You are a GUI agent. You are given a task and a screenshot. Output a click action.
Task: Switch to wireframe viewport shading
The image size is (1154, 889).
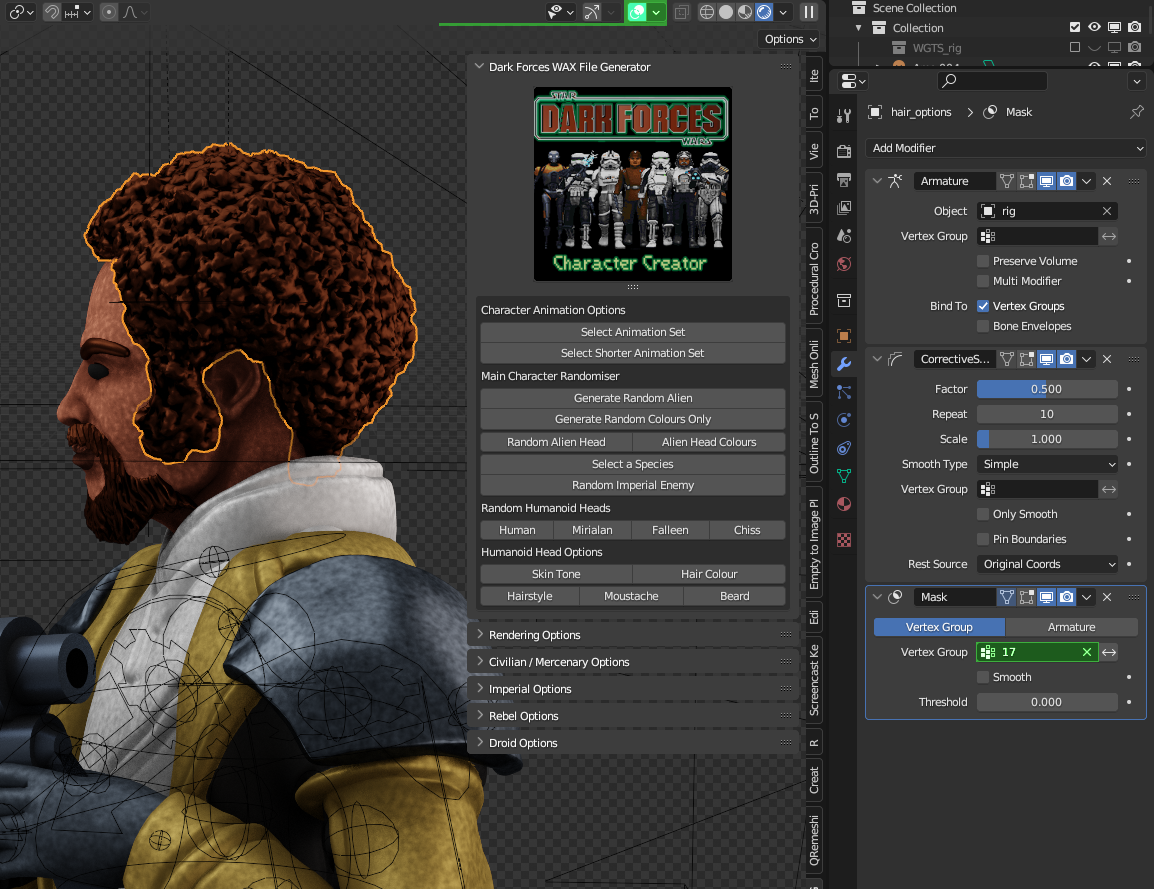pyautogui.click(x=707, y=12)
